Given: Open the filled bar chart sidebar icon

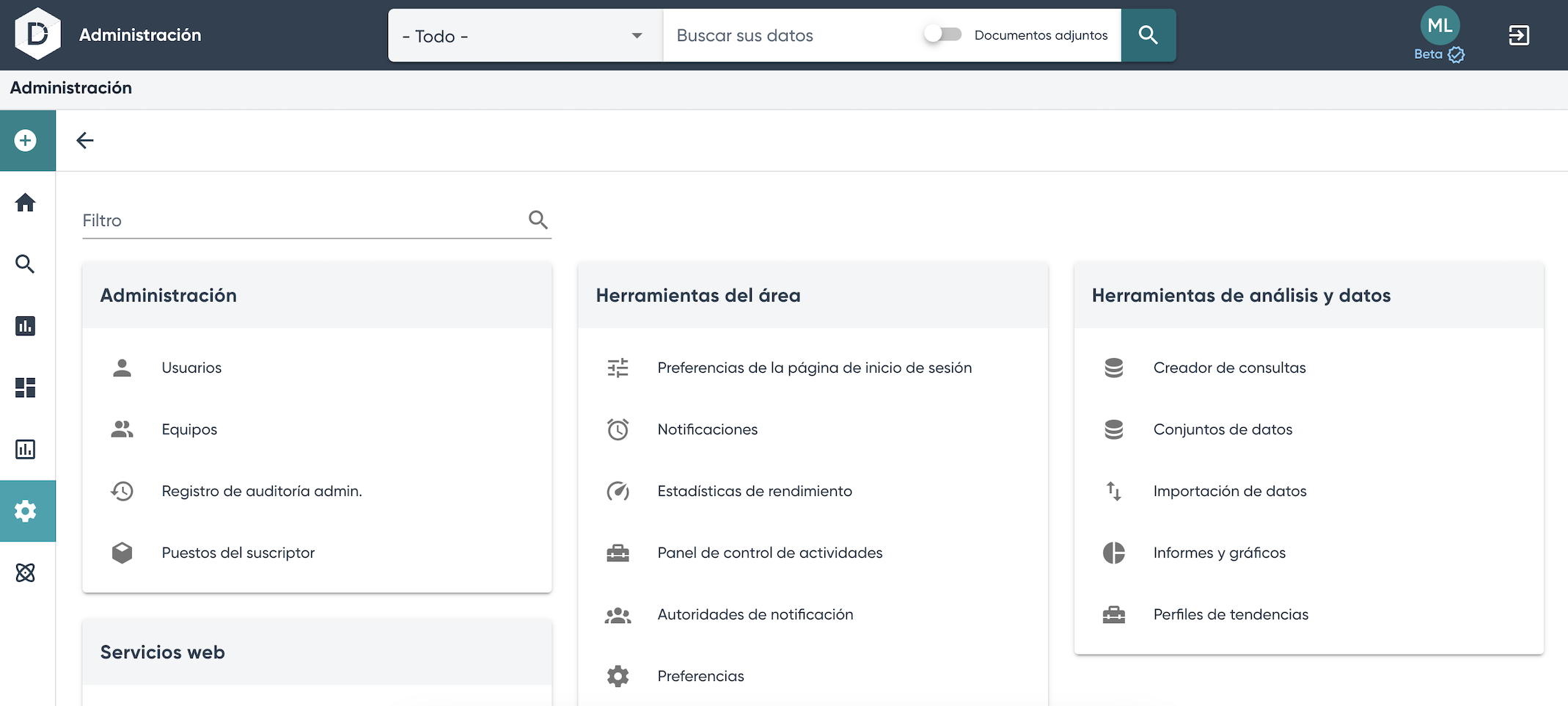Looking at the screenshot, I should [26, 326].
